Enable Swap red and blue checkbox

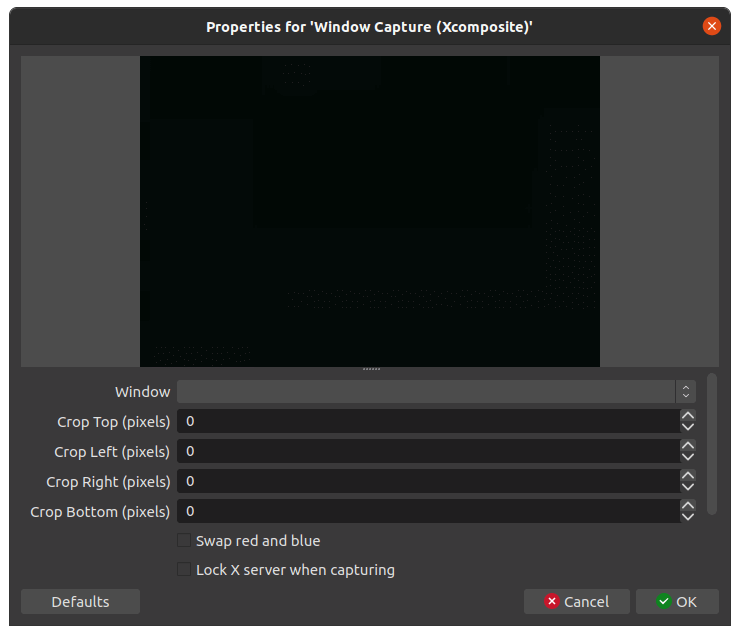coord(184,541)
